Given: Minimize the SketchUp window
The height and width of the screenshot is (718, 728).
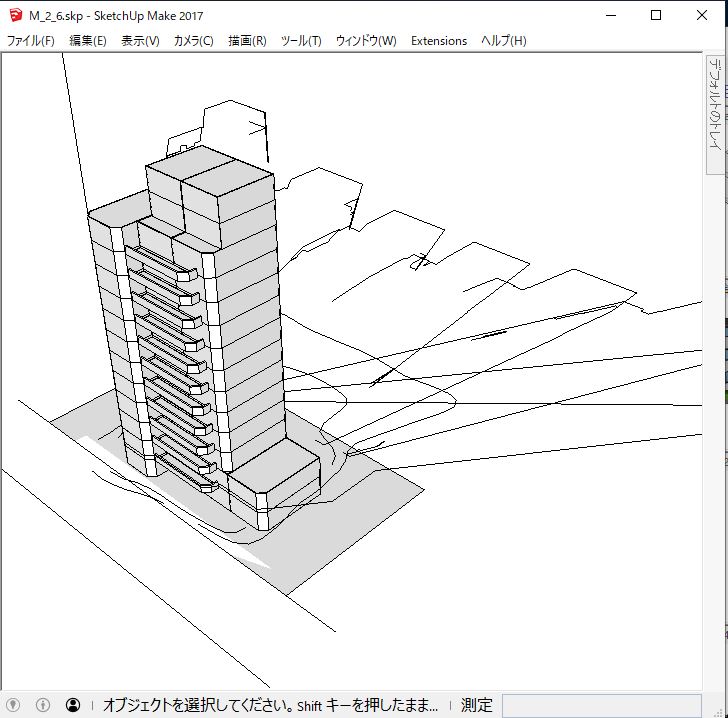Looking at the screenshot, I should point(611,15).
